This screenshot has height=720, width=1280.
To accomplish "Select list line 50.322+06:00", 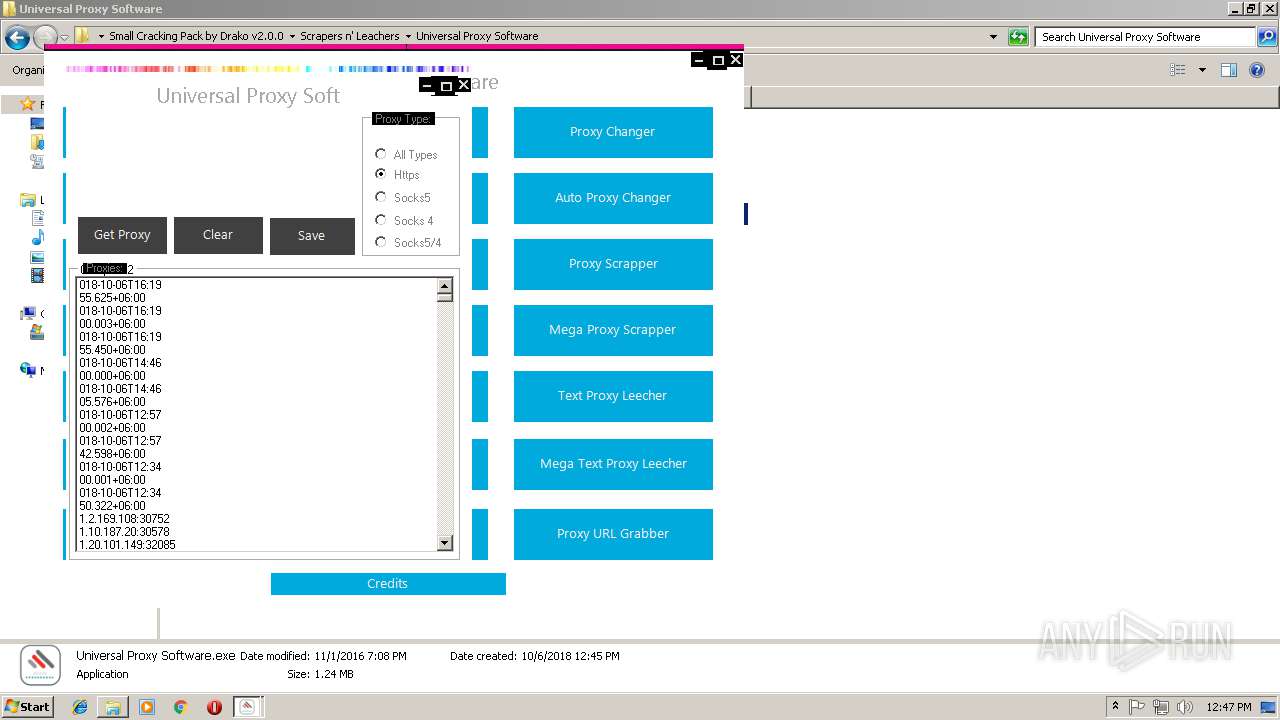I will [x=112, y=506].
